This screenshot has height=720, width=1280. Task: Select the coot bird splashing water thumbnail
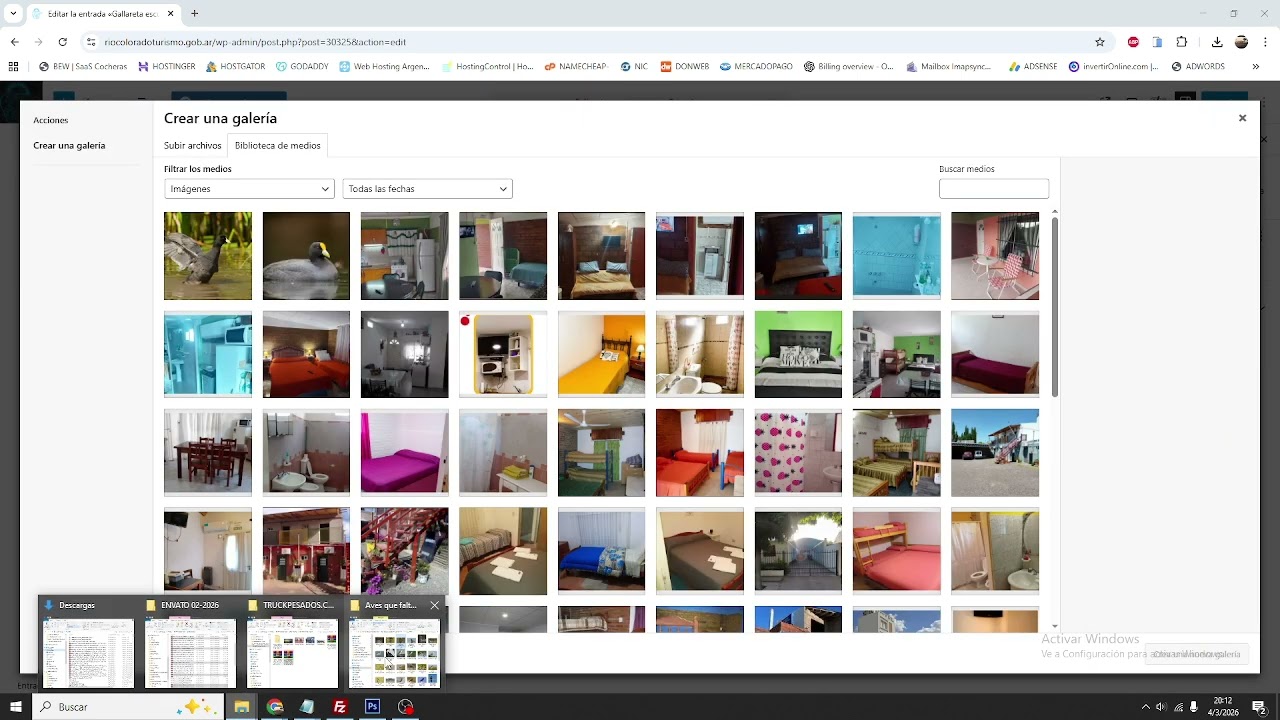point(208,256)
